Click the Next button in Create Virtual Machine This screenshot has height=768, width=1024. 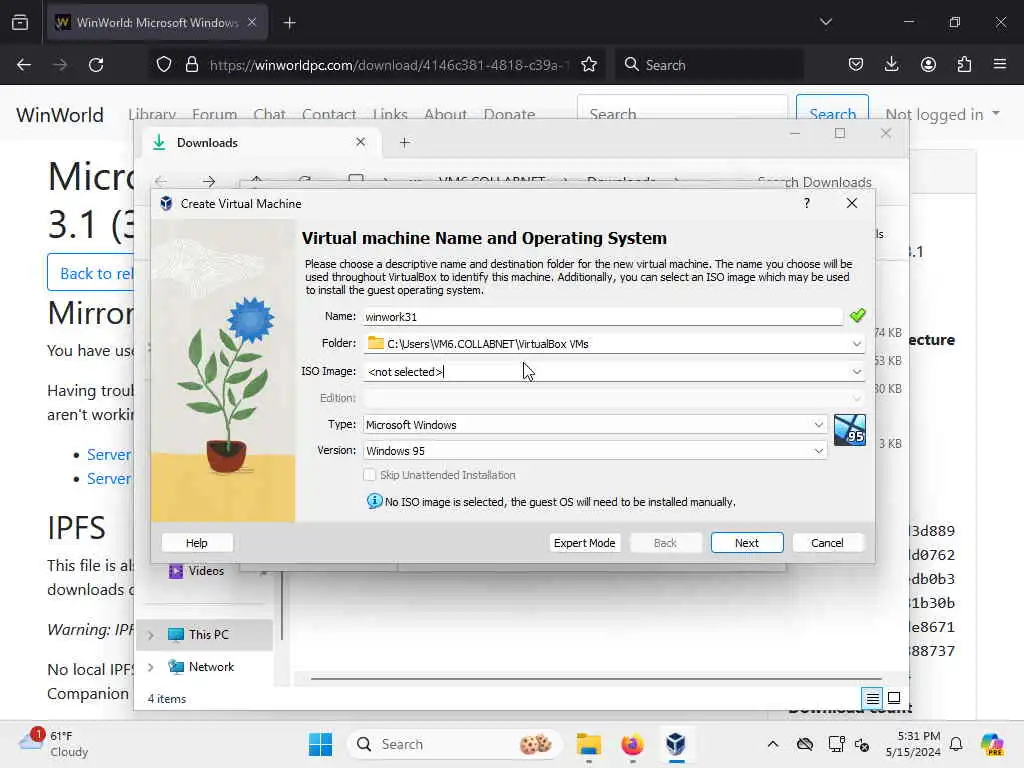coord(746,543)
